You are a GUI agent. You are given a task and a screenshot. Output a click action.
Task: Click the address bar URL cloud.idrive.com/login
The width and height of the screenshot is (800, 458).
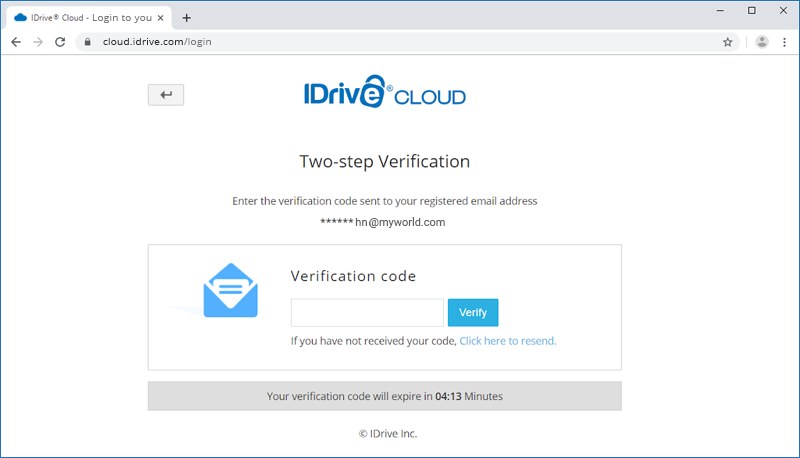[x=157, y=42]
